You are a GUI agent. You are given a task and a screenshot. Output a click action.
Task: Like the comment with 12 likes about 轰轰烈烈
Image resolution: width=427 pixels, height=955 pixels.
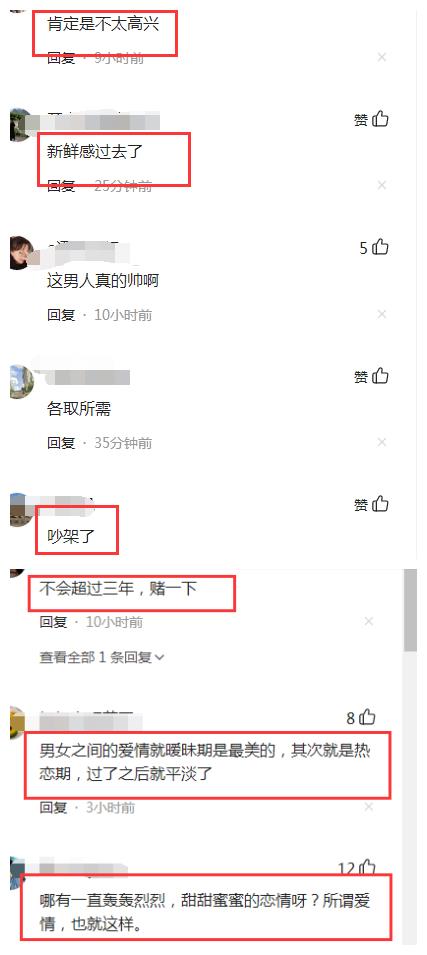click(358, 869)
